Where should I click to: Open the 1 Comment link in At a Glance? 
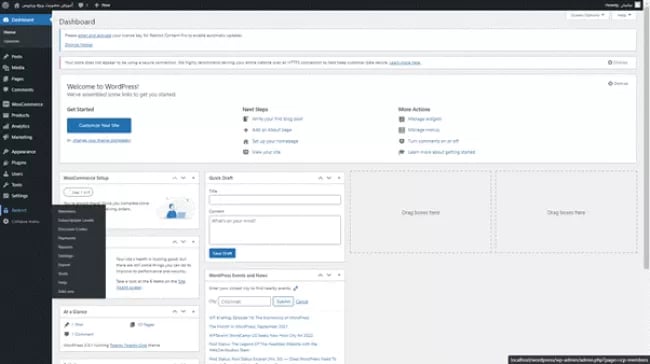(x=82, y=334)
